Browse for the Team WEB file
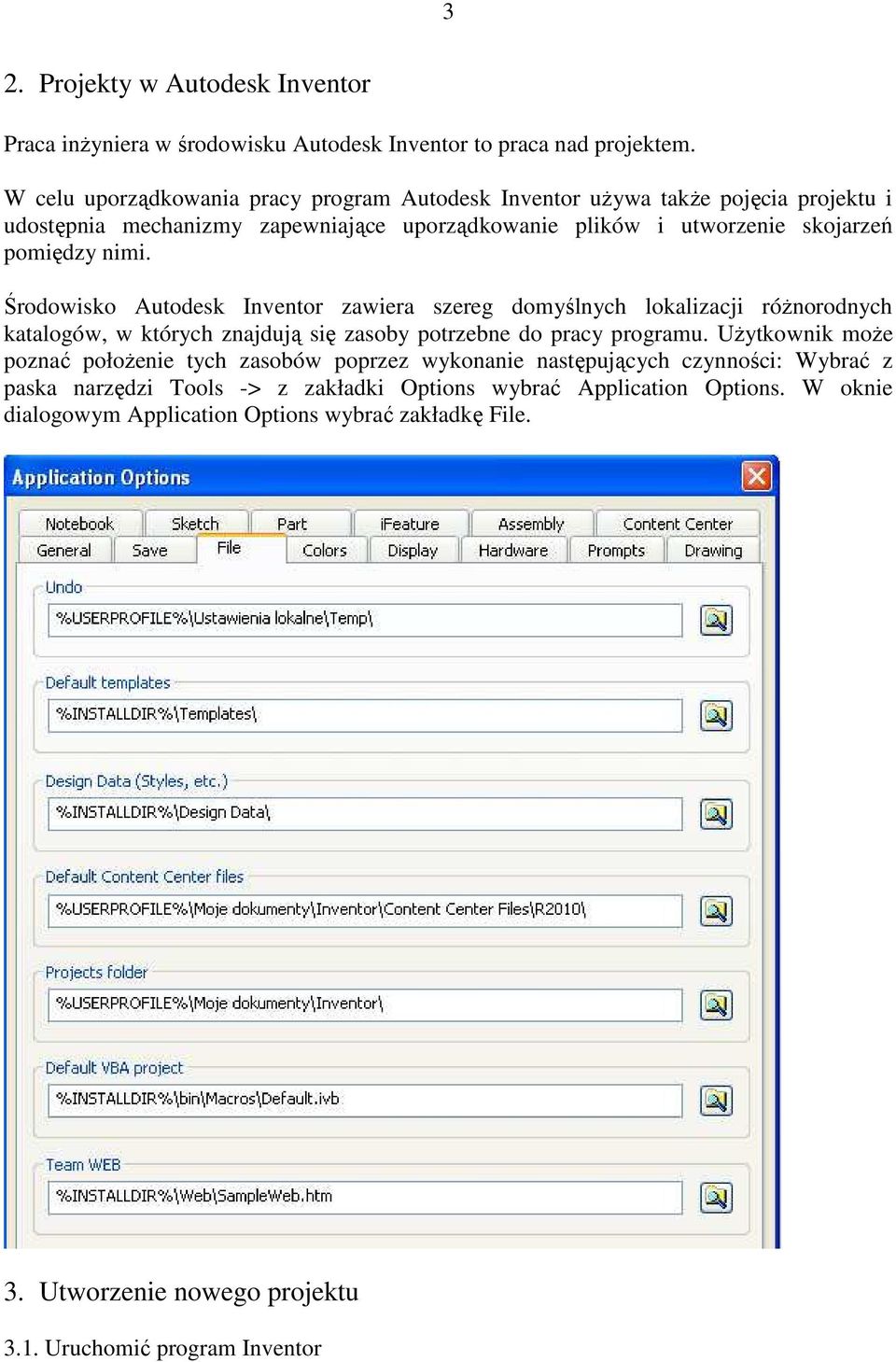The width and height of the screenshot is (896, 1362). click(x=716, y=1198)
